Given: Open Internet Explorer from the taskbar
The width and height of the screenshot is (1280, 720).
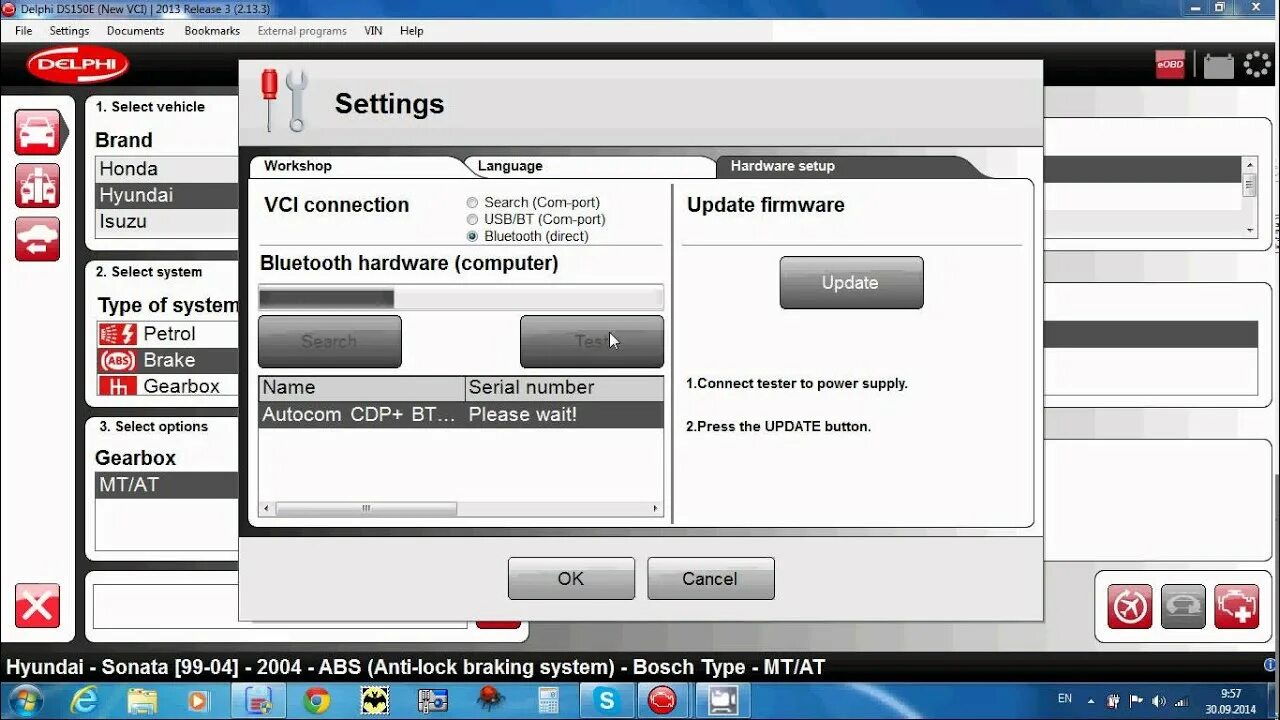Looking at the screenshot, I should 85,701.
